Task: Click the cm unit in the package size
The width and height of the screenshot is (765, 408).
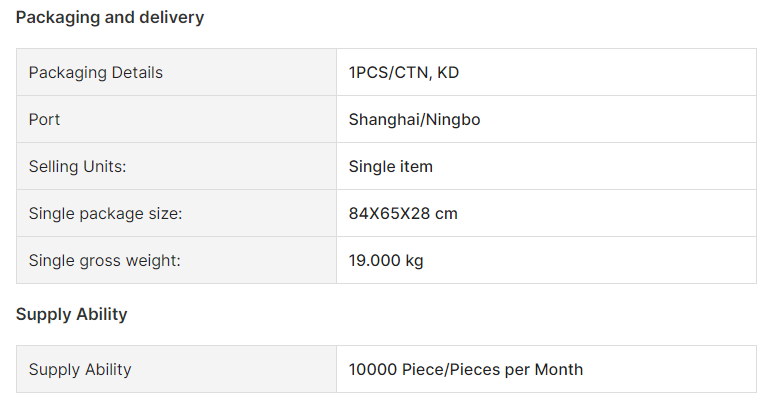Action: (x=446, y=214)
